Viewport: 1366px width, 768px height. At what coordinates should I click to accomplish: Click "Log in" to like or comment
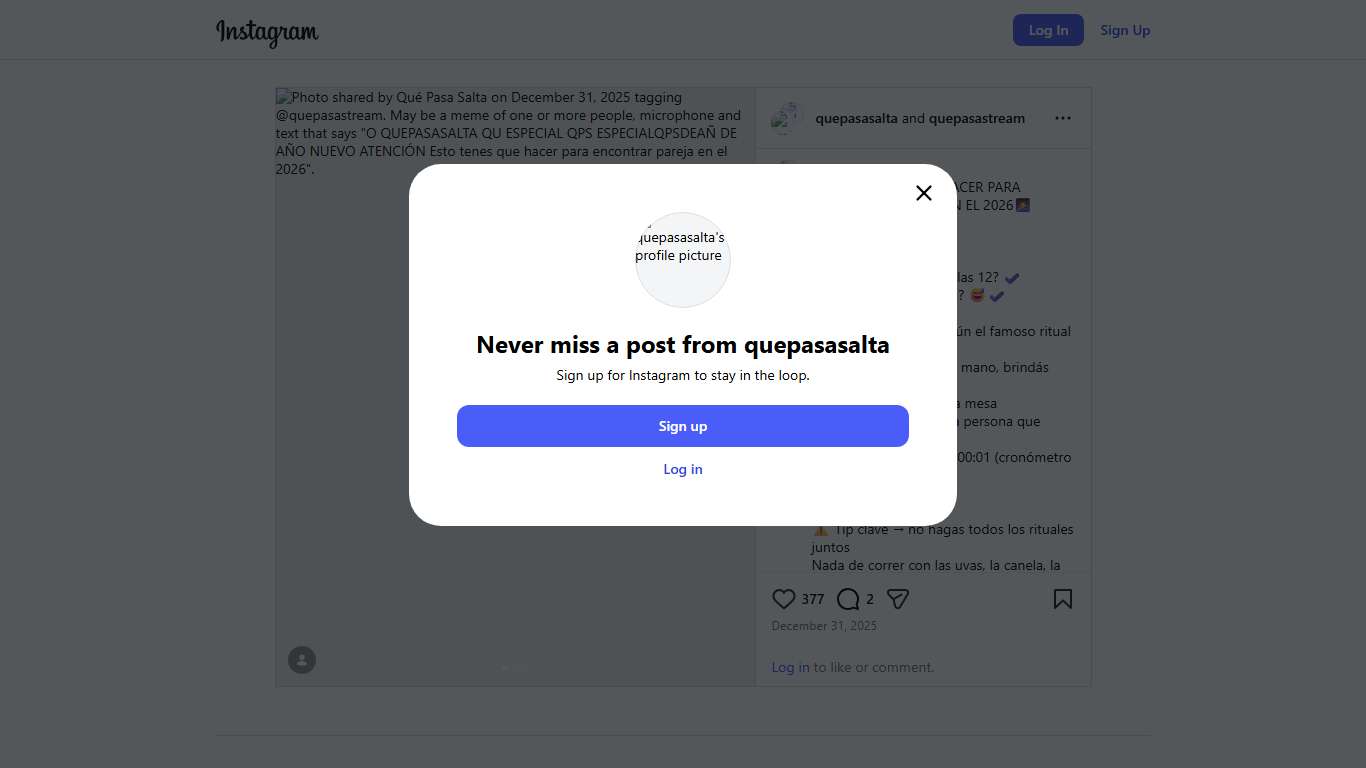[x=790, y=667]
